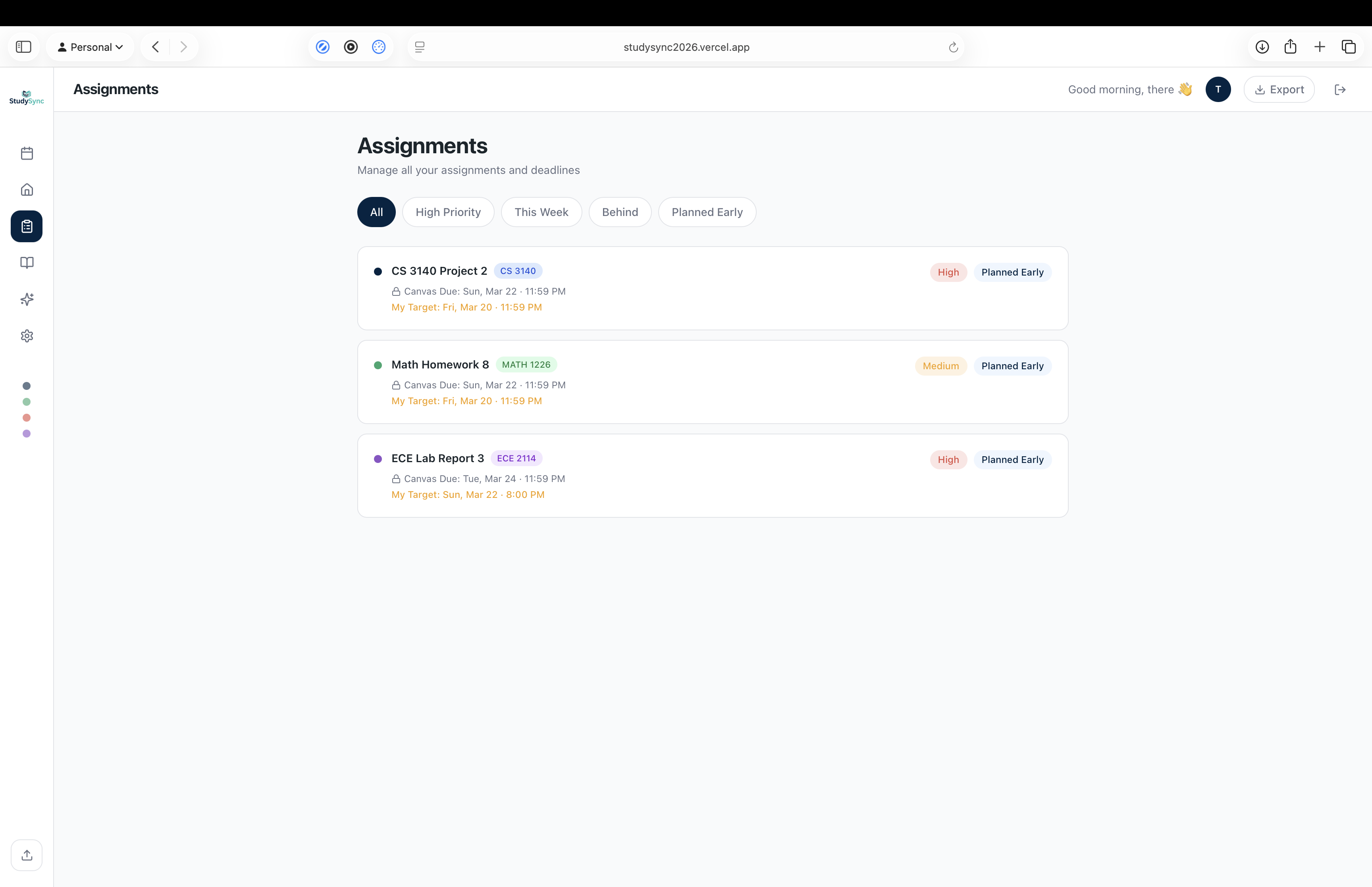Filter by Behind assignments
This screenshot has height=887, width=1372.
coord(619,212)
